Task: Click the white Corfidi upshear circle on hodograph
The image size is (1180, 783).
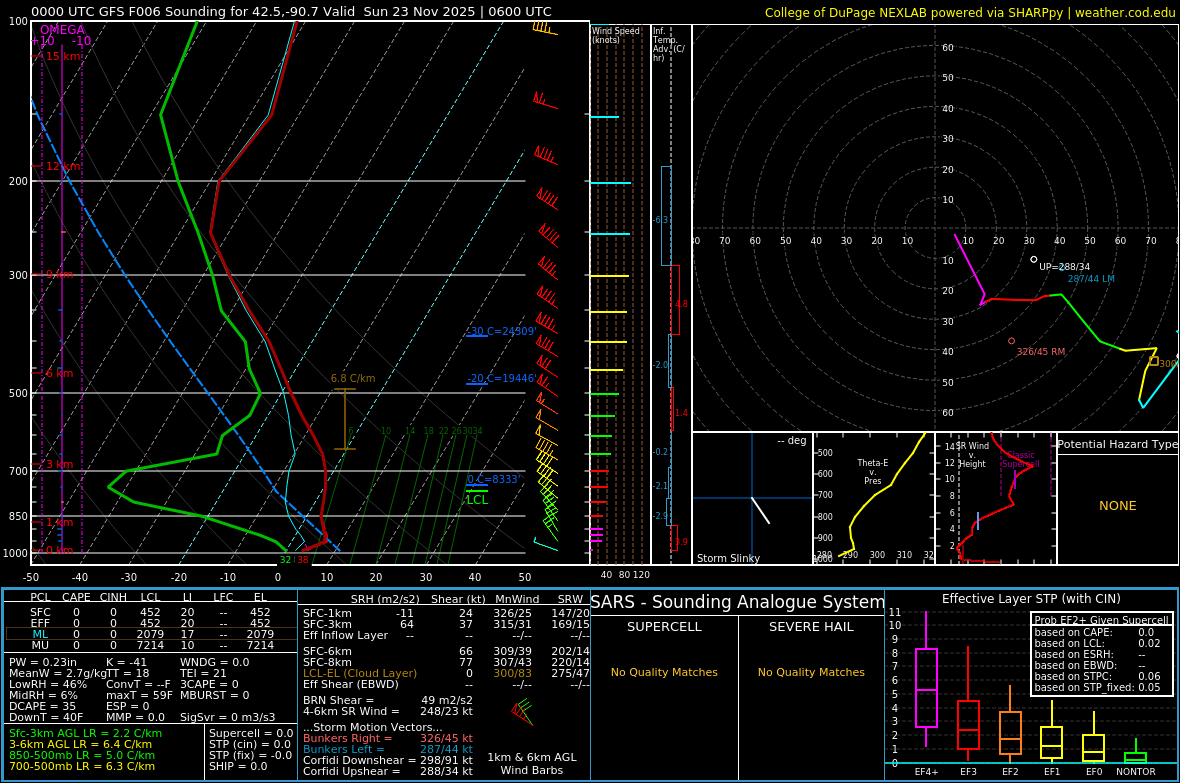Action: tap(1034, 259)
